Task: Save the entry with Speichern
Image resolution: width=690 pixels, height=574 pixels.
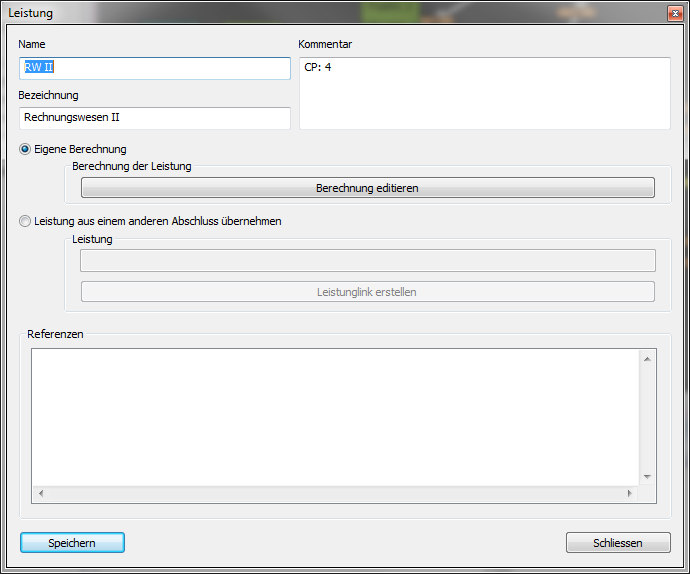Action: pyautogui.click(x=72, y=543)
